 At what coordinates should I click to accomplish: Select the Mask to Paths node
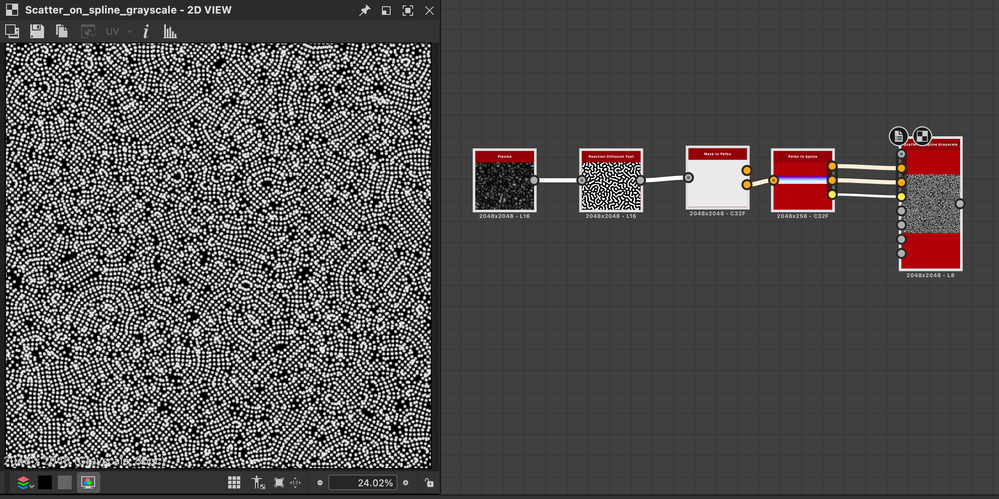pyautogui.click(x=717, y=178)
